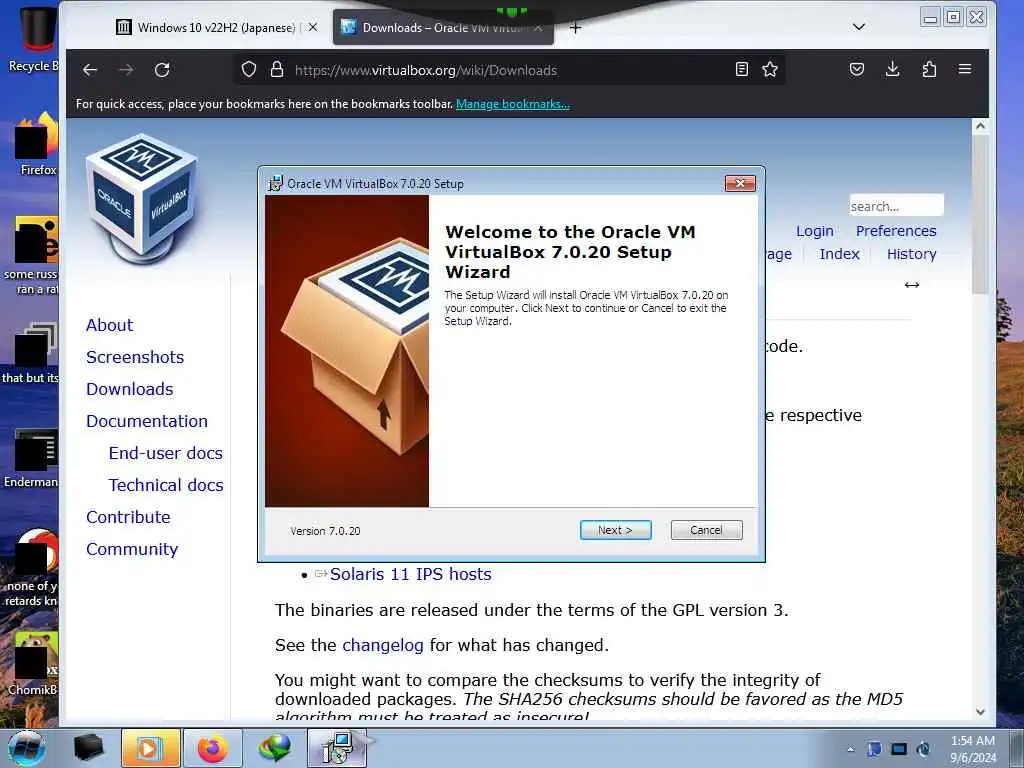
Task: Bookmark this page with the star icon
Action: click(x=770, y=69)
